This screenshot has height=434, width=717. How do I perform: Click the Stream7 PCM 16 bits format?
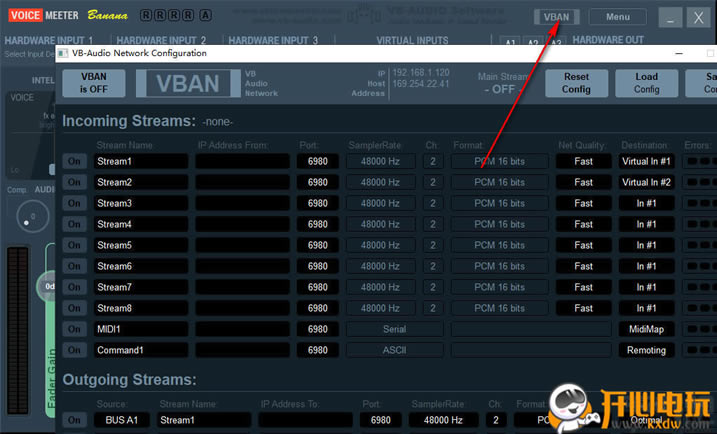(x=499, y=287)
